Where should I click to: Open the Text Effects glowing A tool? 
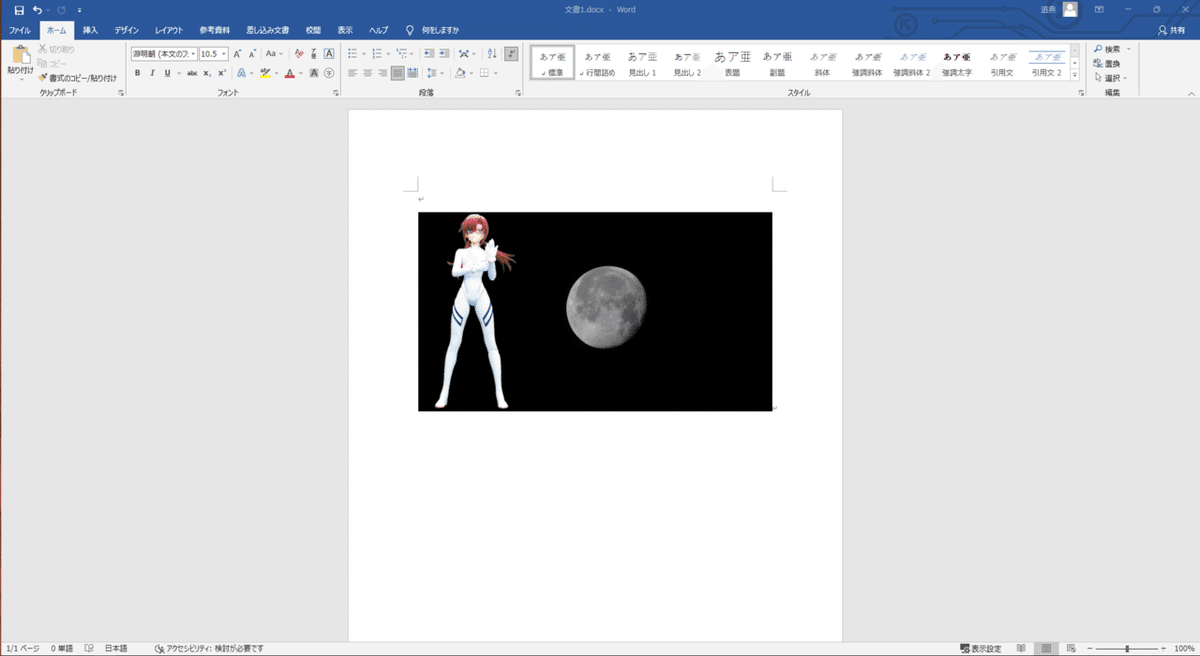tap(241, 73)
